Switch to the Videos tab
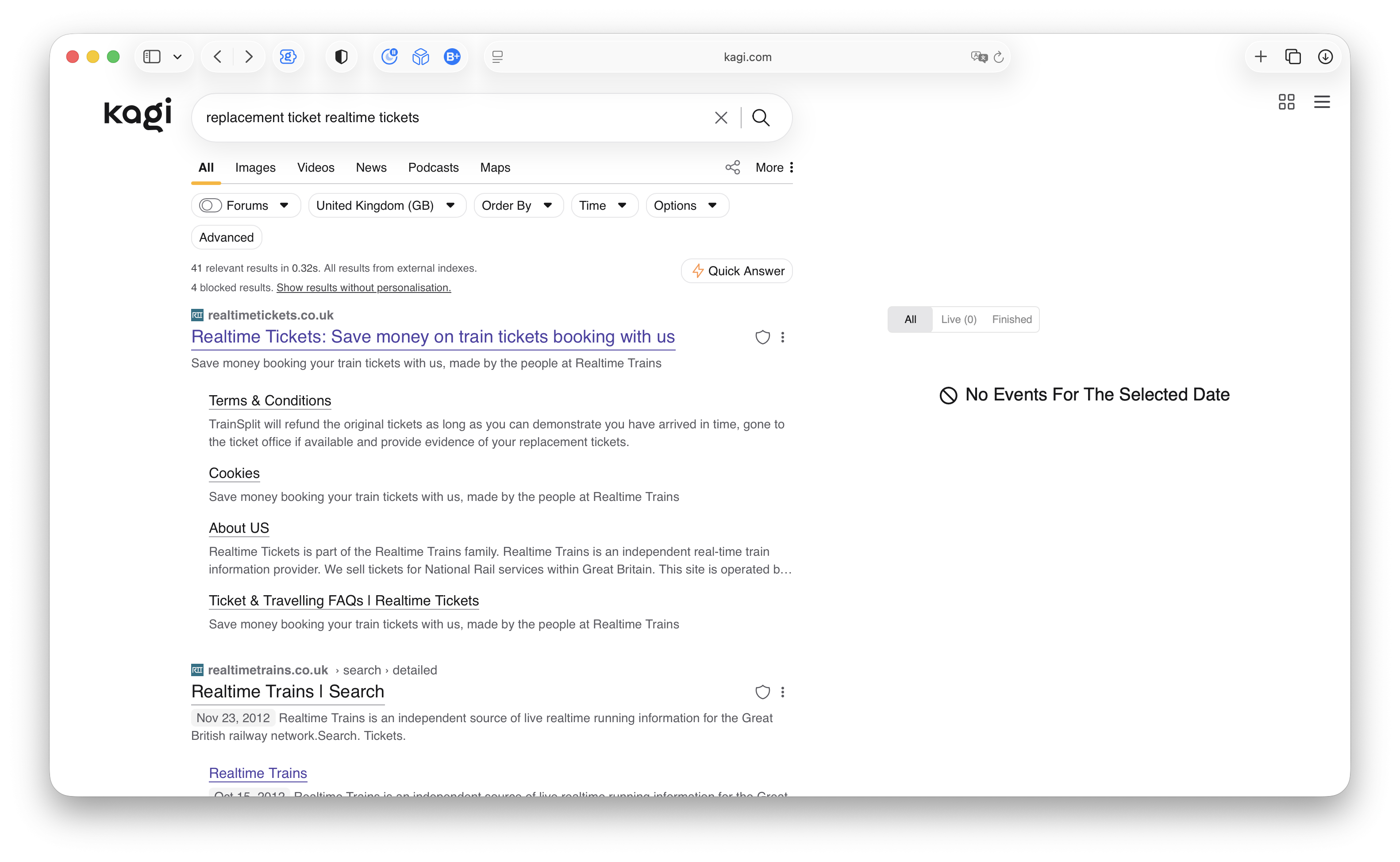This screenshot has width=1400, height=862. click(x=316, y=167)
